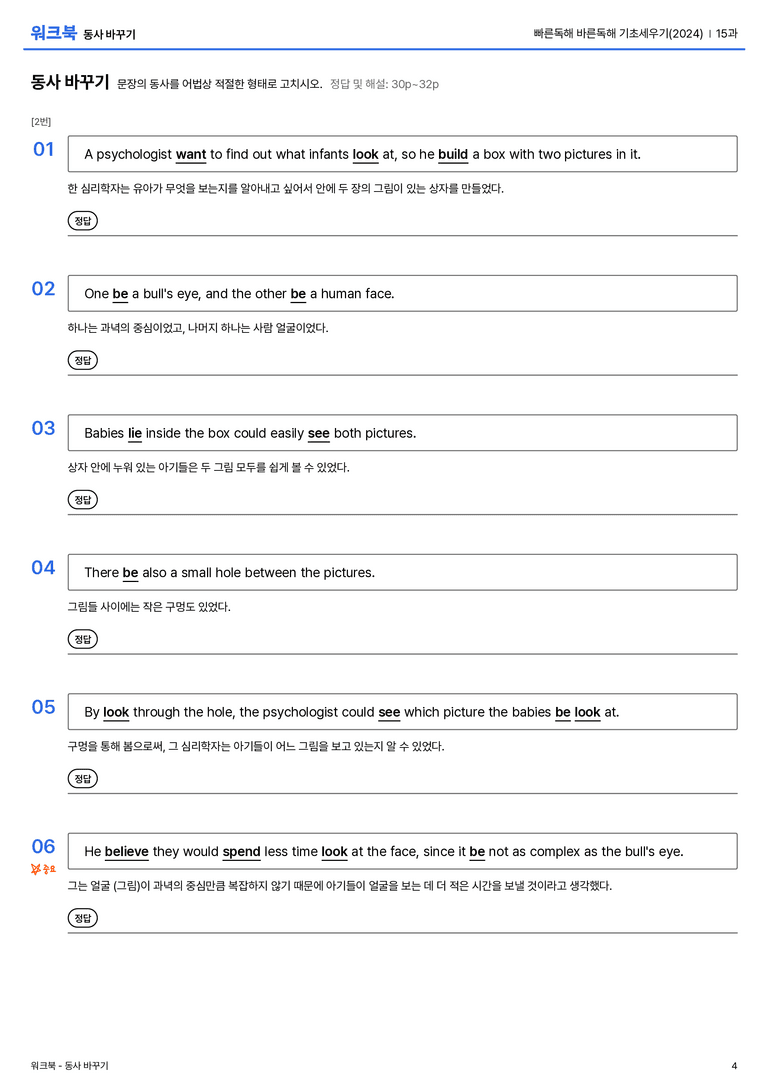Image resolution: width=768 pixels, height=1087 pixels.
Task: Click the underlined word 'build' in sentence 01
Action: point(453,155)
